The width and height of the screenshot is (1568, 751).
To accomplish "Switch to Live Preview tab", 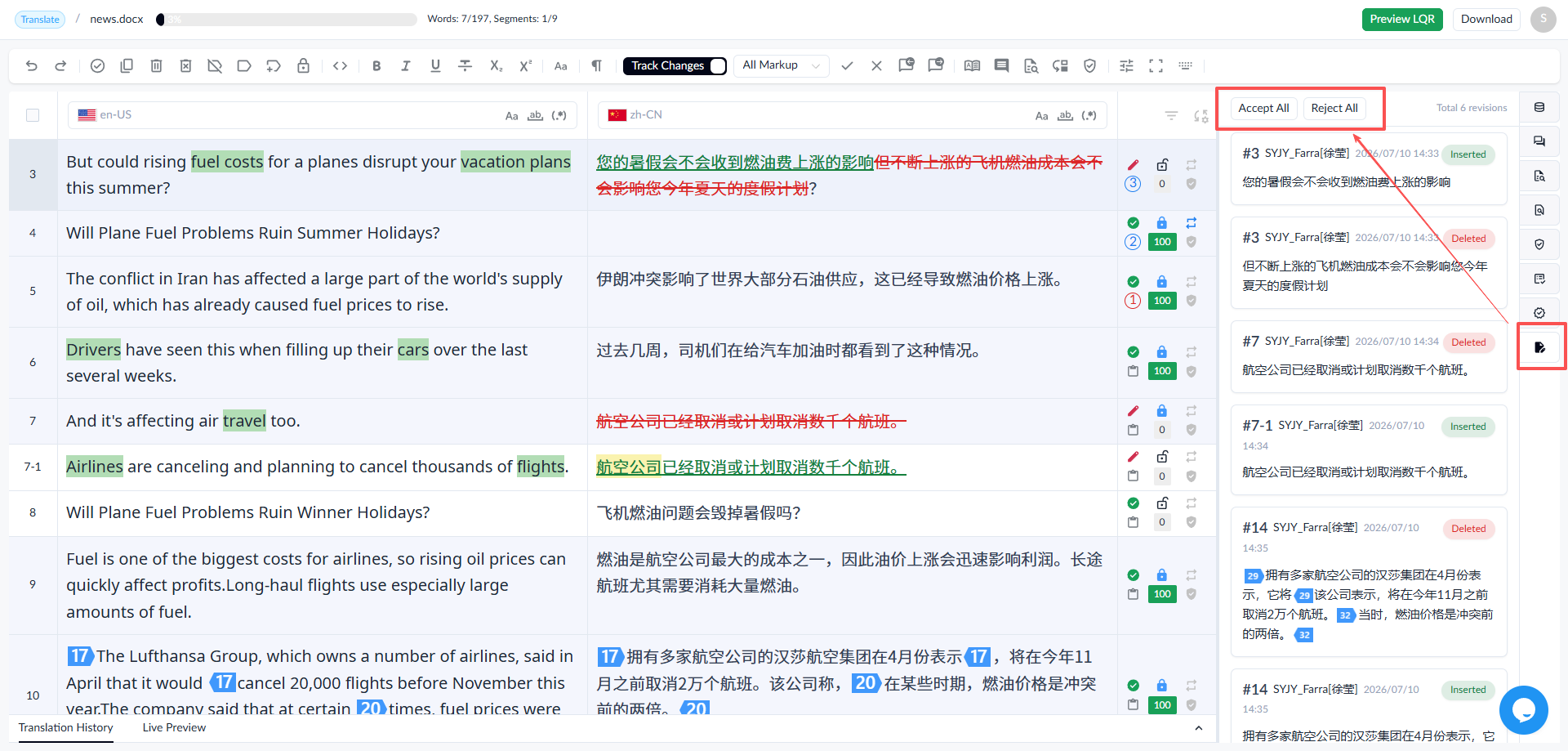I will tap(174, 727).
